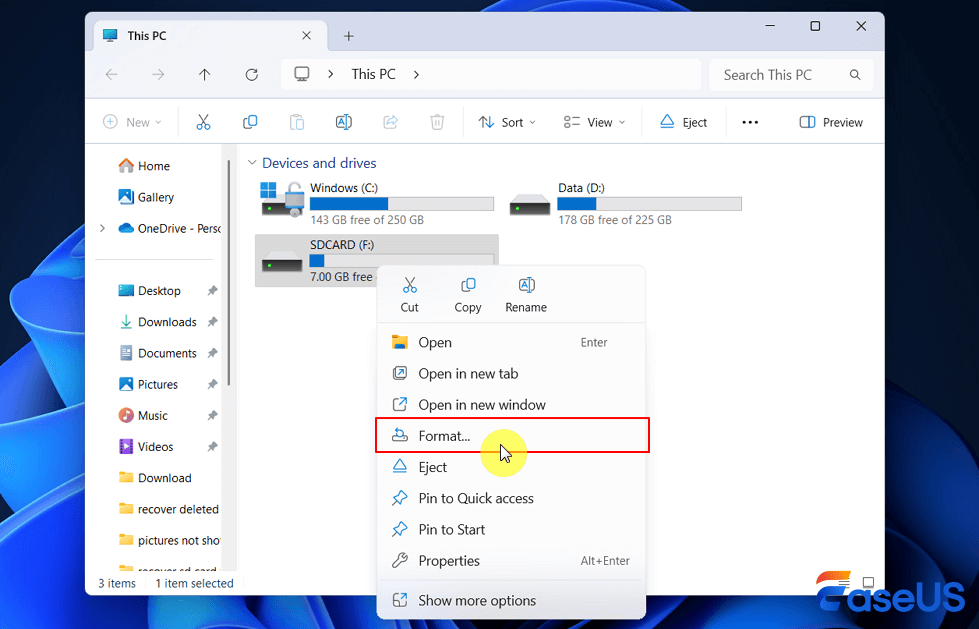Unpin Downloads using its pin icon
Image resolution: width=979 pixels, height=629 pixels.
pyautogui.click(x=212, y=322)
